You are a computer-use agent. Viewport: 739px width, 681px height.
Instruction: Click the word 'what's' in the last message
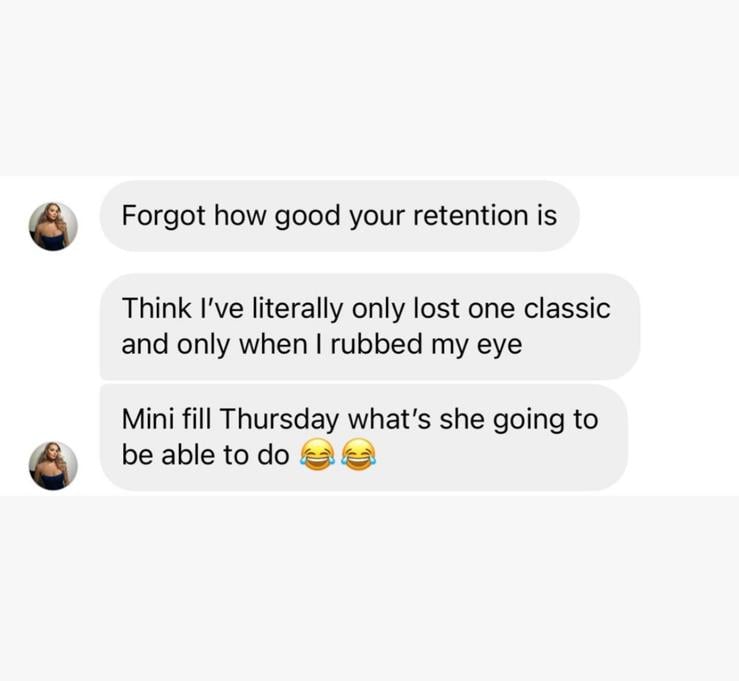[x=389, y=419]
